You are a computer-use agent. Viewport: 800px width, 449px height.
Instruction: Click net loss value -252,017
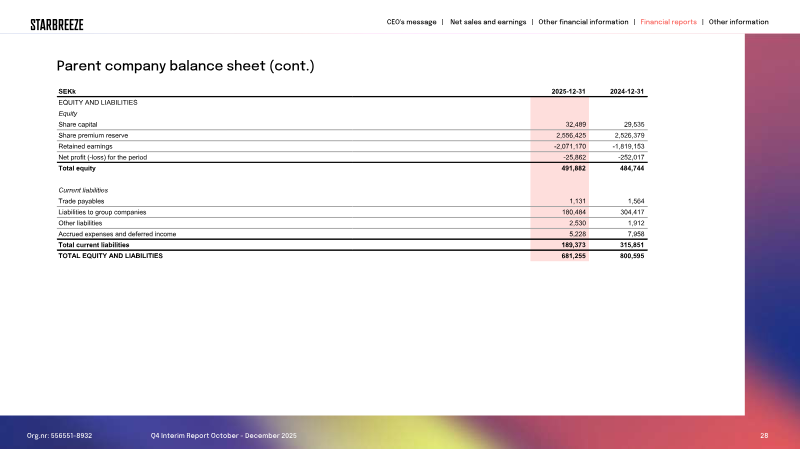click(631, 158)
